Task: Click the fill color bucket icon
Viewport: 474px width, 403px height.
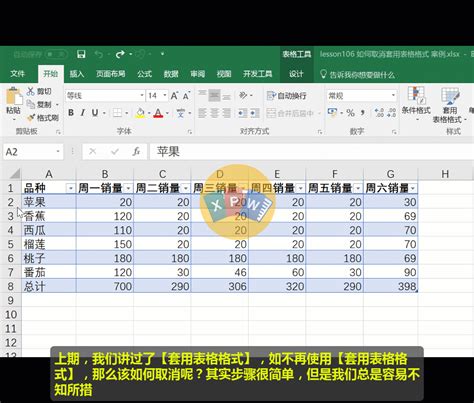Action: coord(140,113)
